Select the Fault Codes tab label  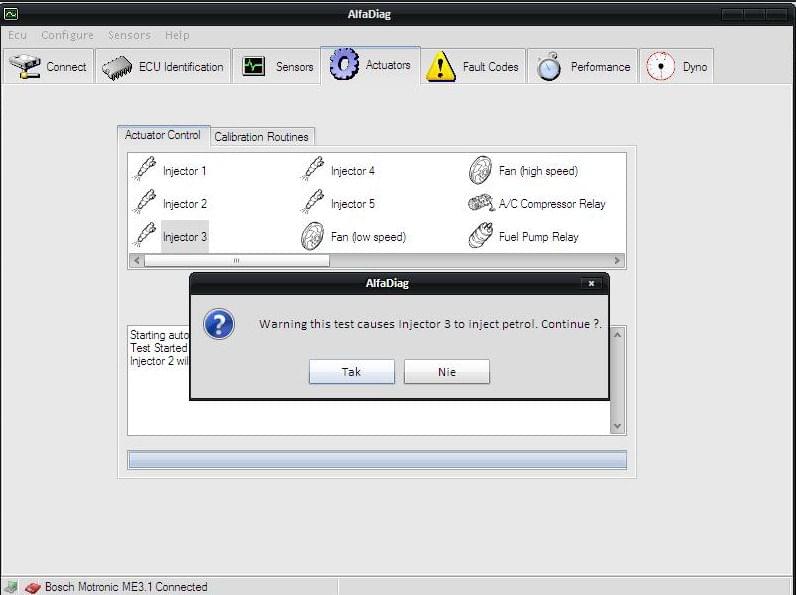tap(490, 67)
